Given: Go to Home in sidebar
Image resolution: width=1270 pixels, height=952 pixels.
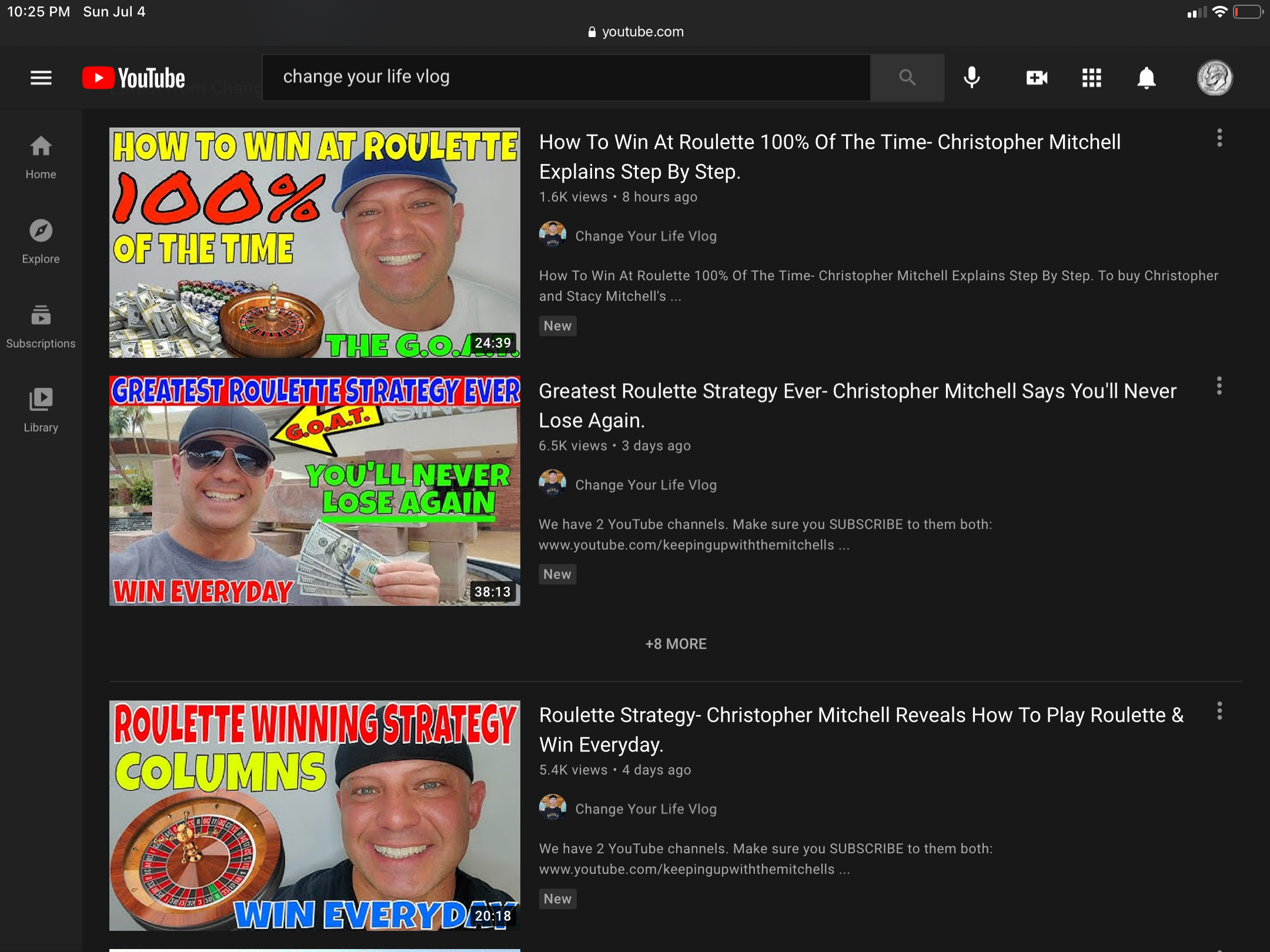Looking at the screenshot, I should tap(41, 157).
